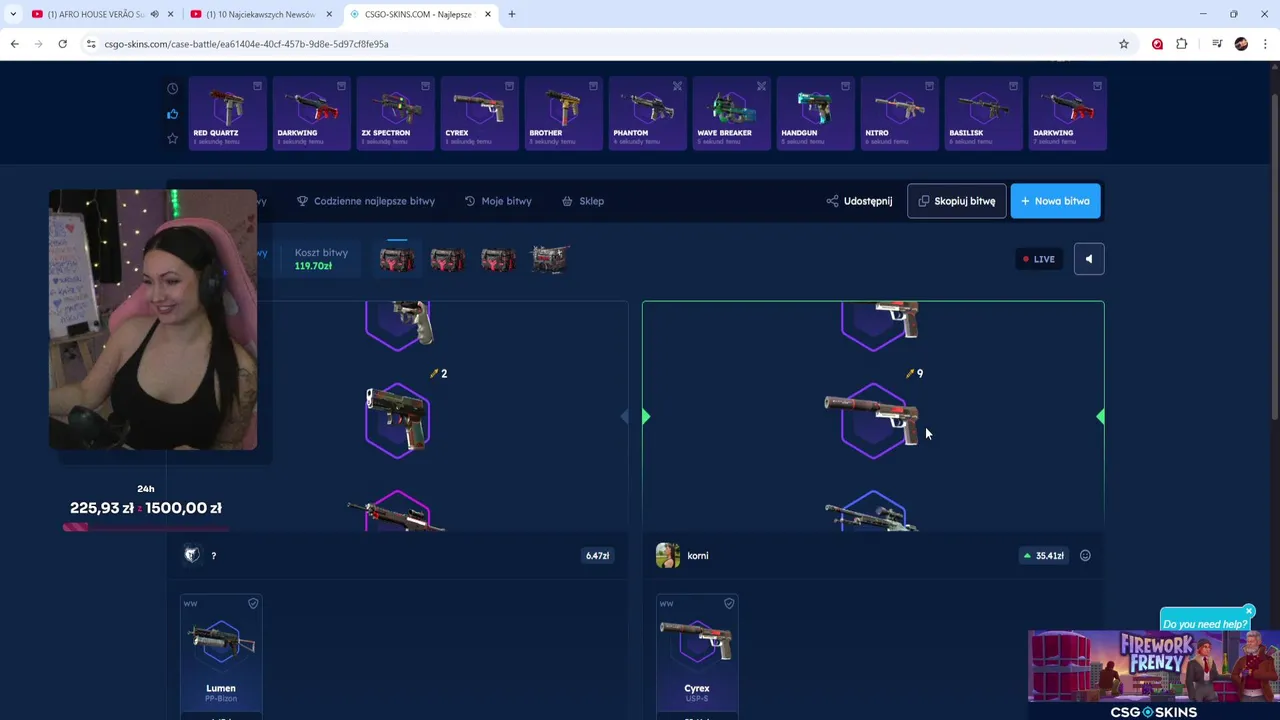This screenshot has width=1280, height=720.
Task: Go back in browser history
Action: (14, 44)
